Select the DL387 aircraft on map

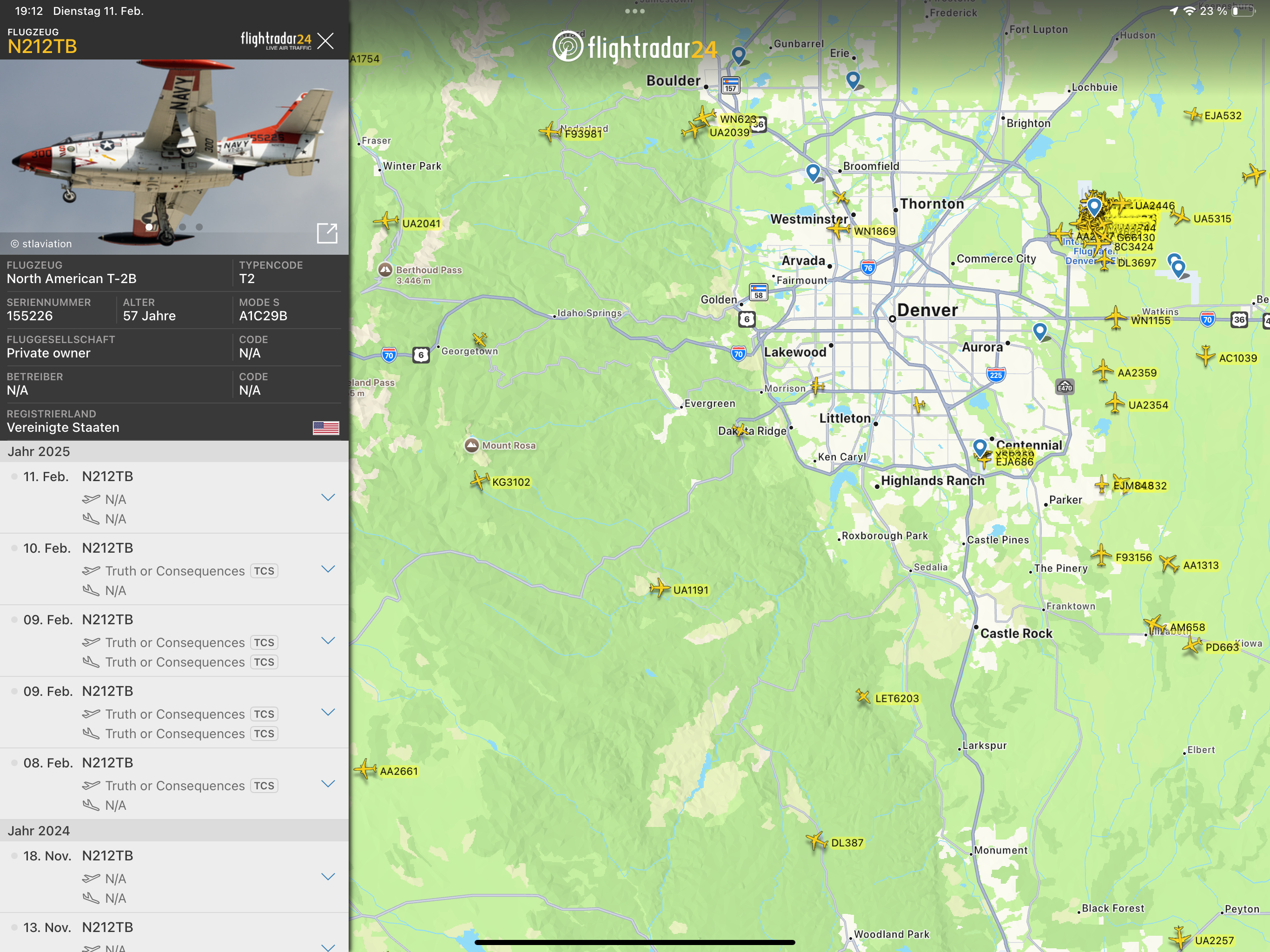tap(816, 841)
